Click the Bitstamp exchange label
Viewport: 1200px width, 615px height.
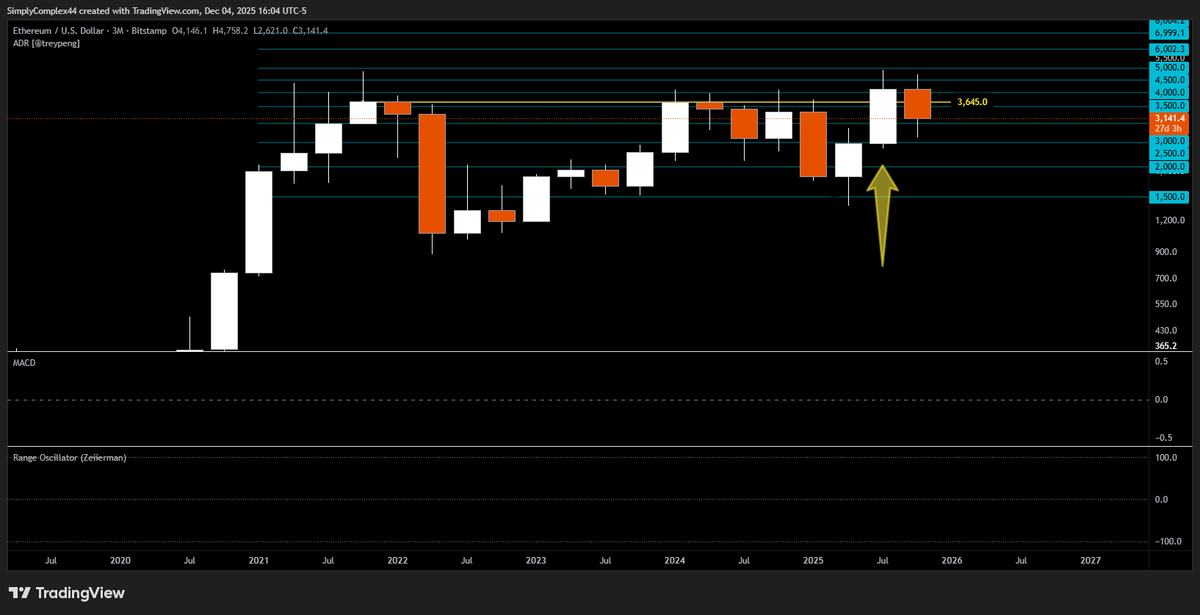pos(149,31)
